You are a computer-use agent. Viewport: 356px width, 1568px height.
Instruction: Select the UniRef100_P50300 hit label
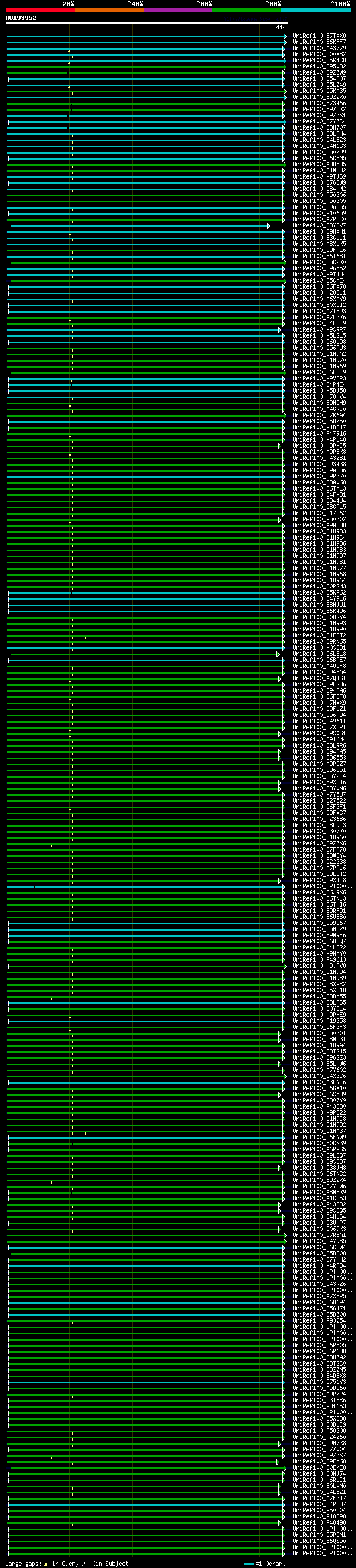319,1431
